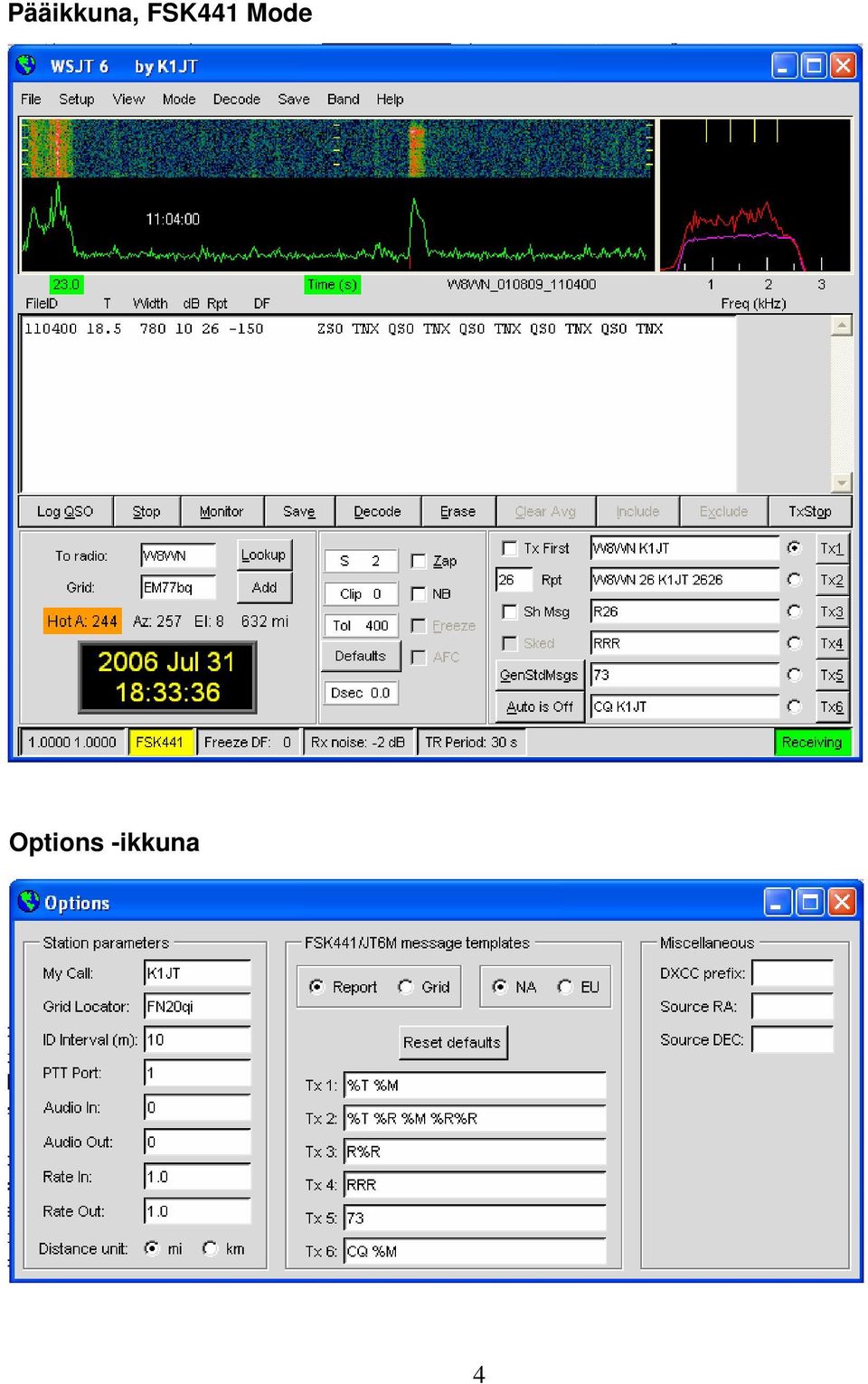Screen dimensions: 868x1384
Task: Click the Reset defaults button
Action: tap(452, 1042)
